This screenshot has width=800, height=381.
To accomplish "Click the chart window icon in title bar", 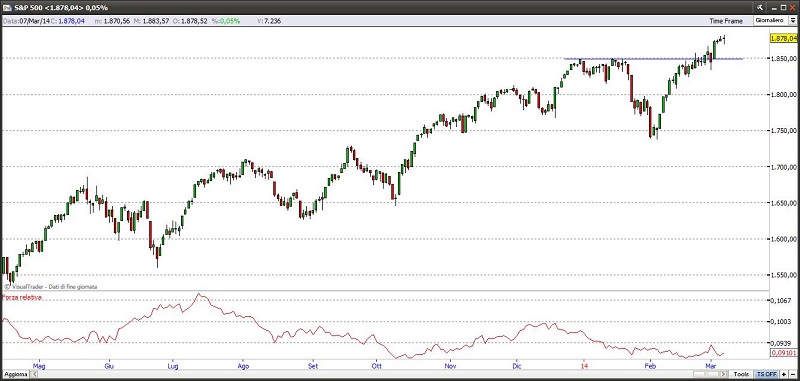I will coord(7,7).
